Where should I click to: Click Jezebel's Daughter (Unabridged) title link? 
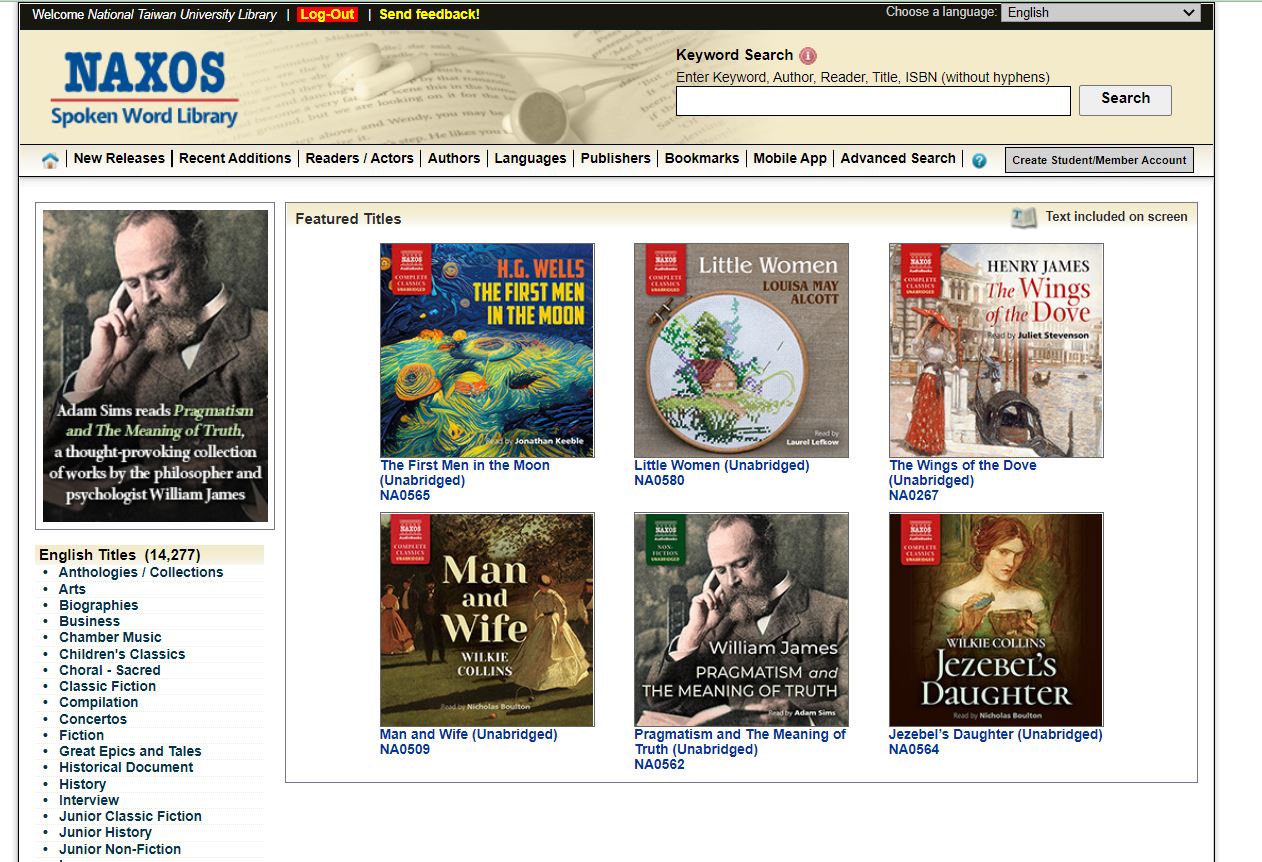(996, 735)
